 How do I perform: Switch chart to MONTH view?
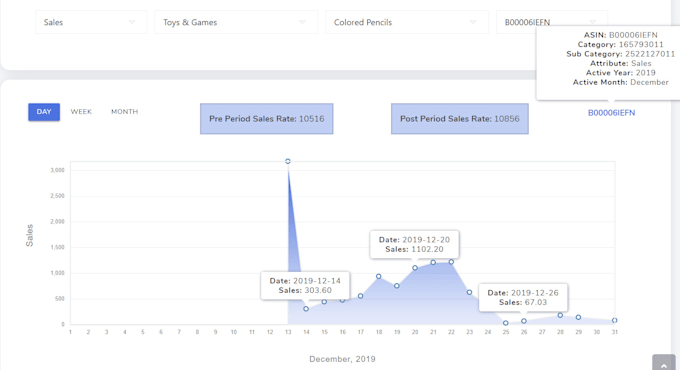tap(124, 112)
